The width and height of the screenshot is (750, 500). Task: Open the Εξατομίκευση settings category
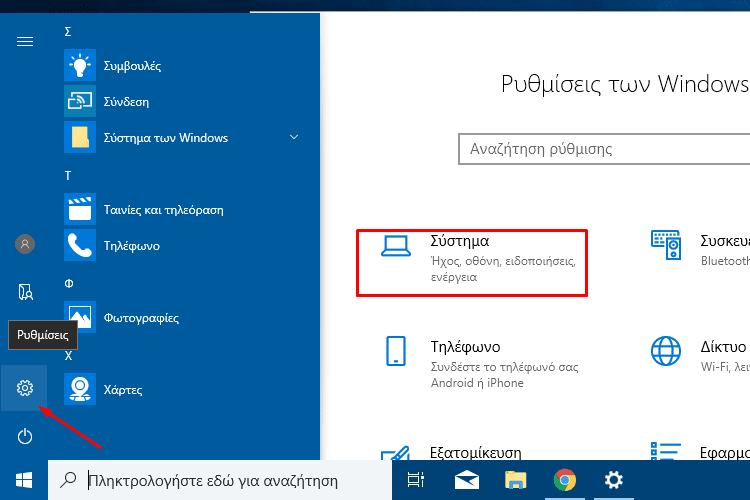pos(451,452)
